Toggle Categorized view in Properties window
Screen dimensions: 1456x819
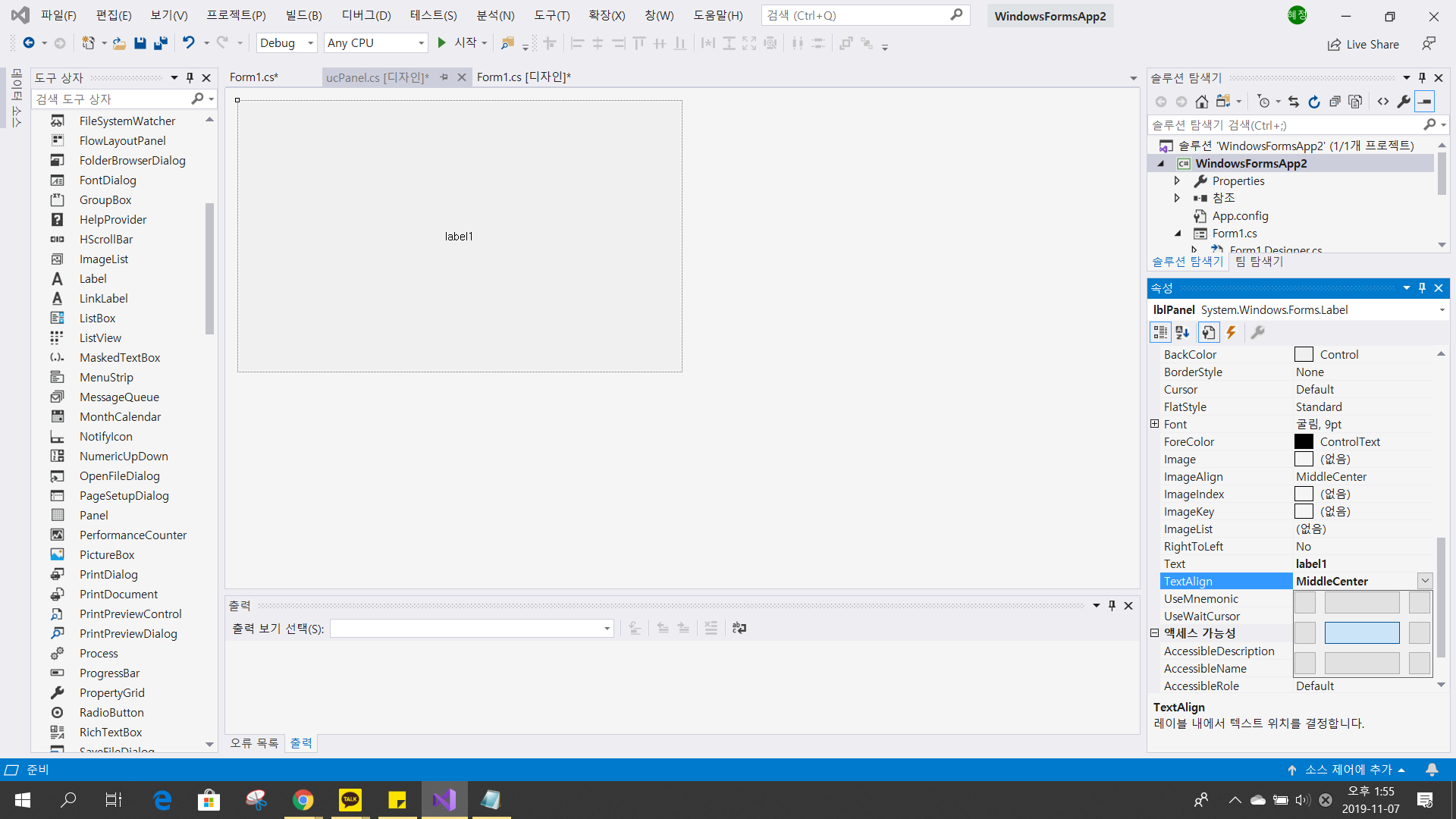[x=1160, y=332]
